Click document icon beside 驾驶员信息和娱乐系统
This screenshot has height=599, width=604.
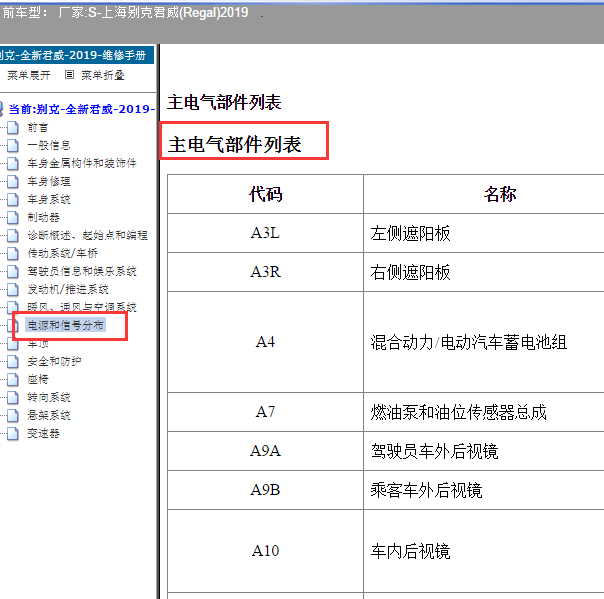tap(13, 271)
